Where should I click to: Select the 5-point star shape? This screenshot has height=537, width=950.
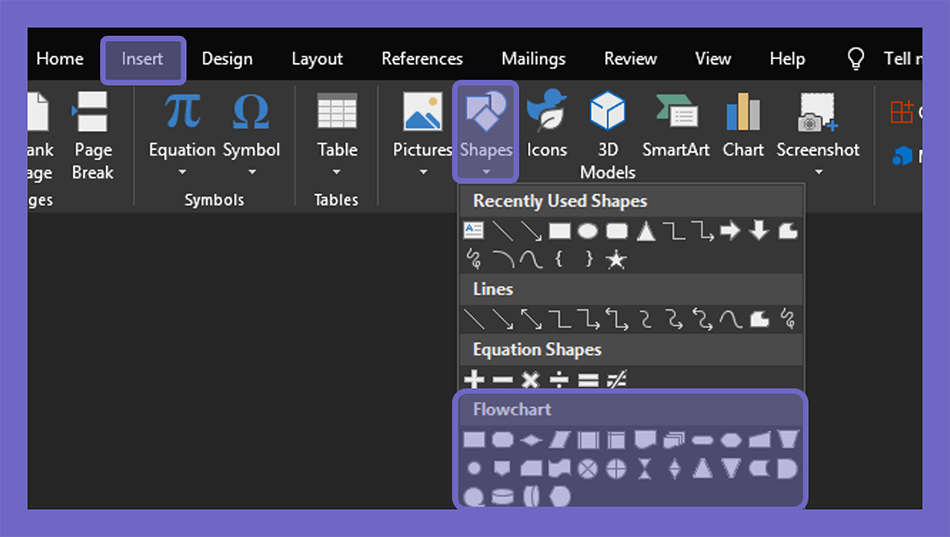(x=616, y=259)
